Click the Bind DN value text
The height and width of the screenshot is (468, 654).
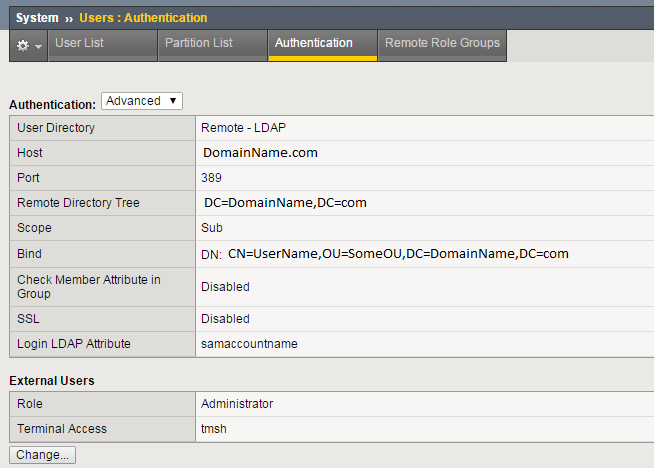[398, 254]
